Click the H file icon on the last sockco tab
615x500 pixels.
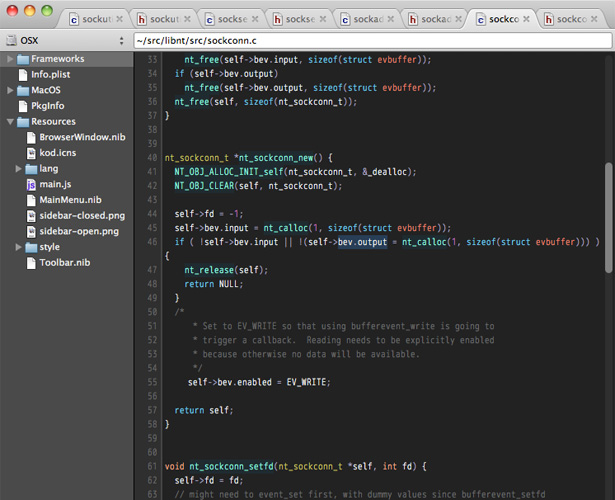point(549,19)
